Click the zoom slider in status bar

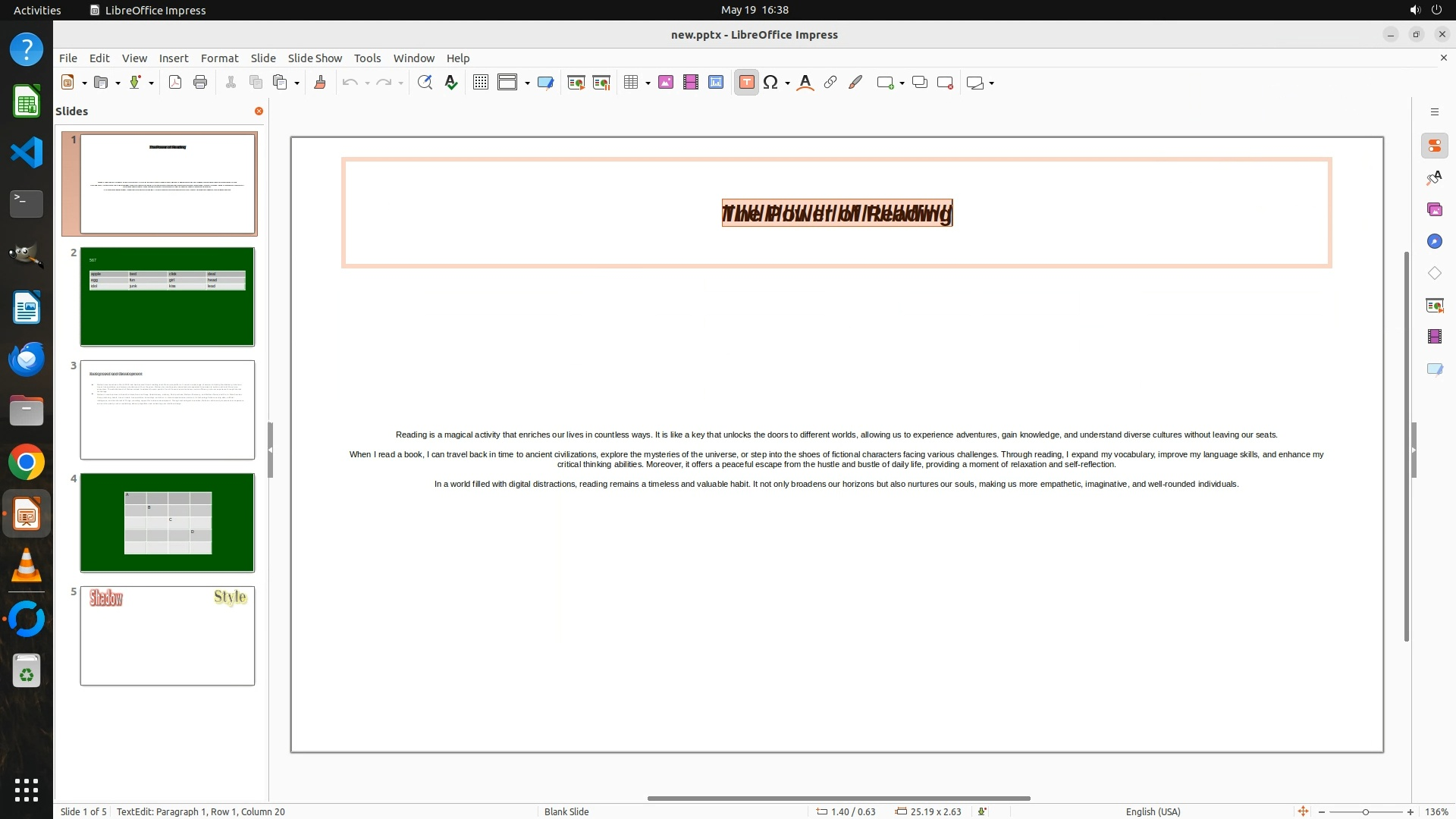click(x=1365, y=811)
